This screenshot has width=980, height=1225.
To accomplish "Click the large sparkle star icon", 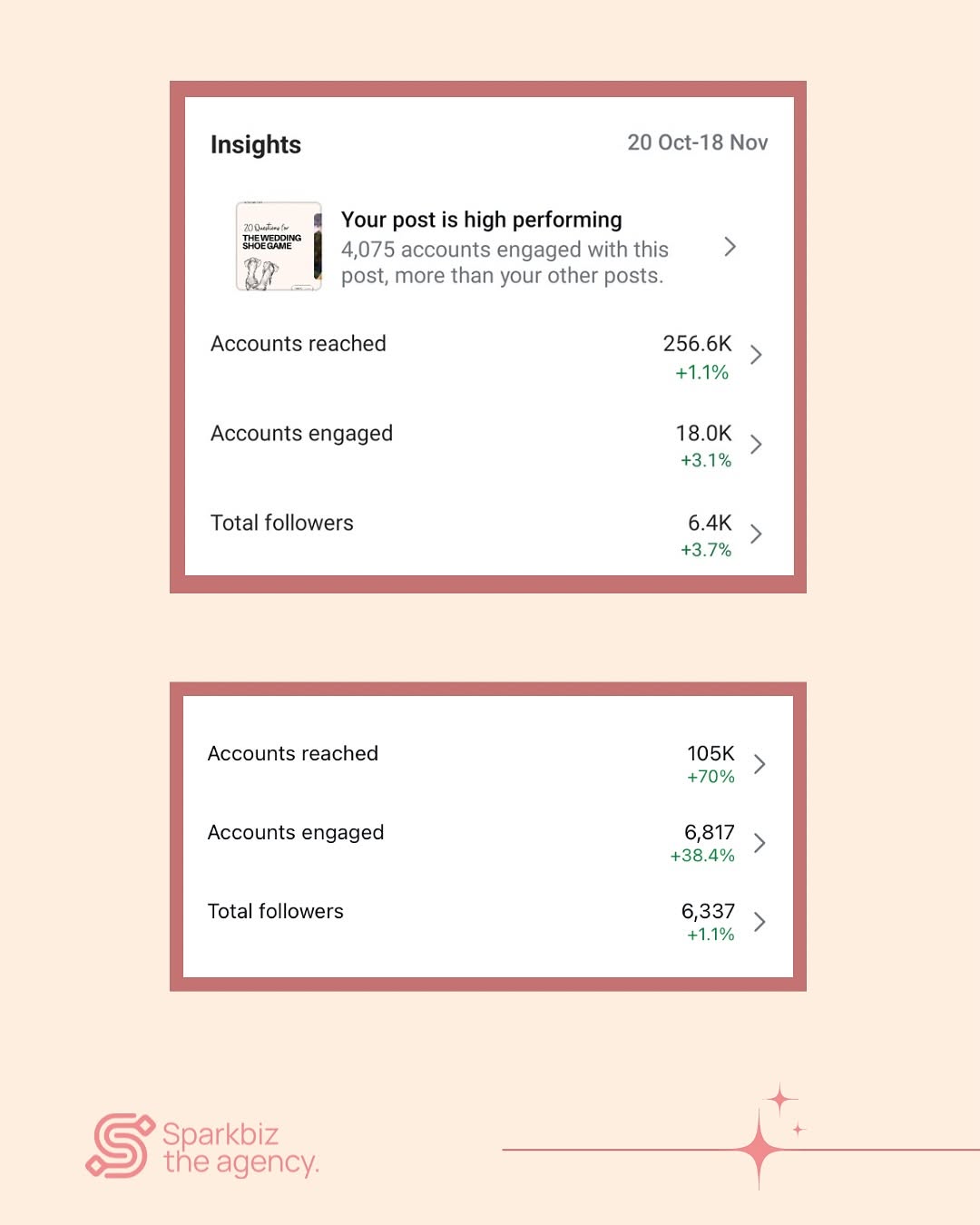I will (x=759, y=1150).
